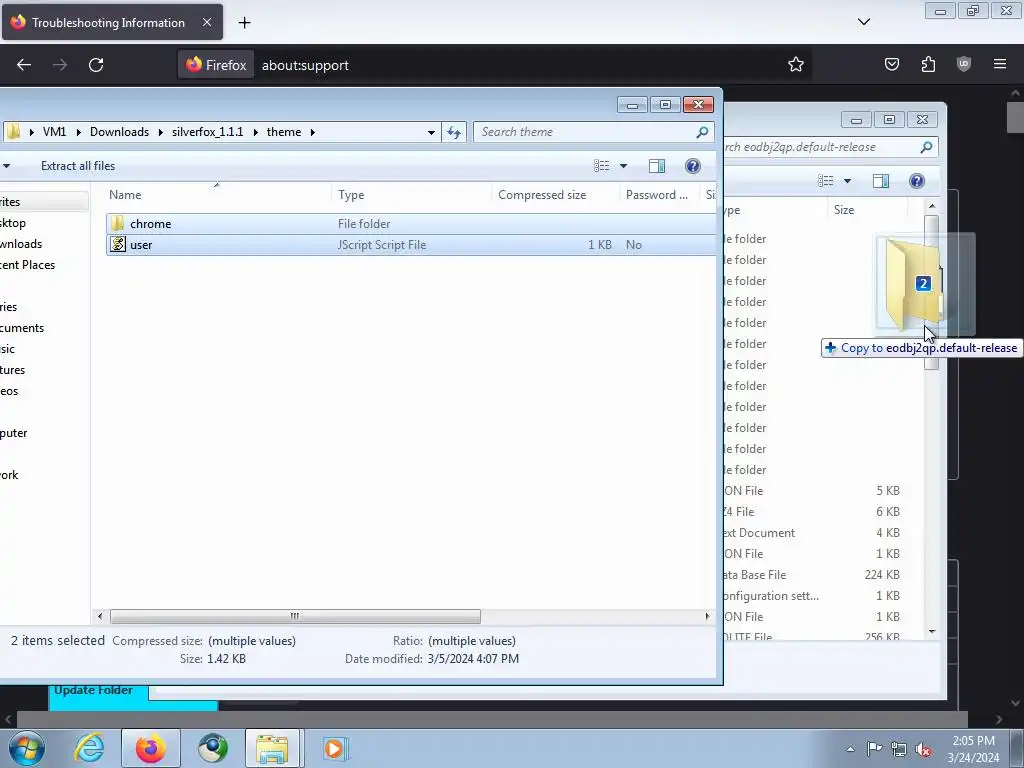Open view options dropdown in theme window

(623, 166)
